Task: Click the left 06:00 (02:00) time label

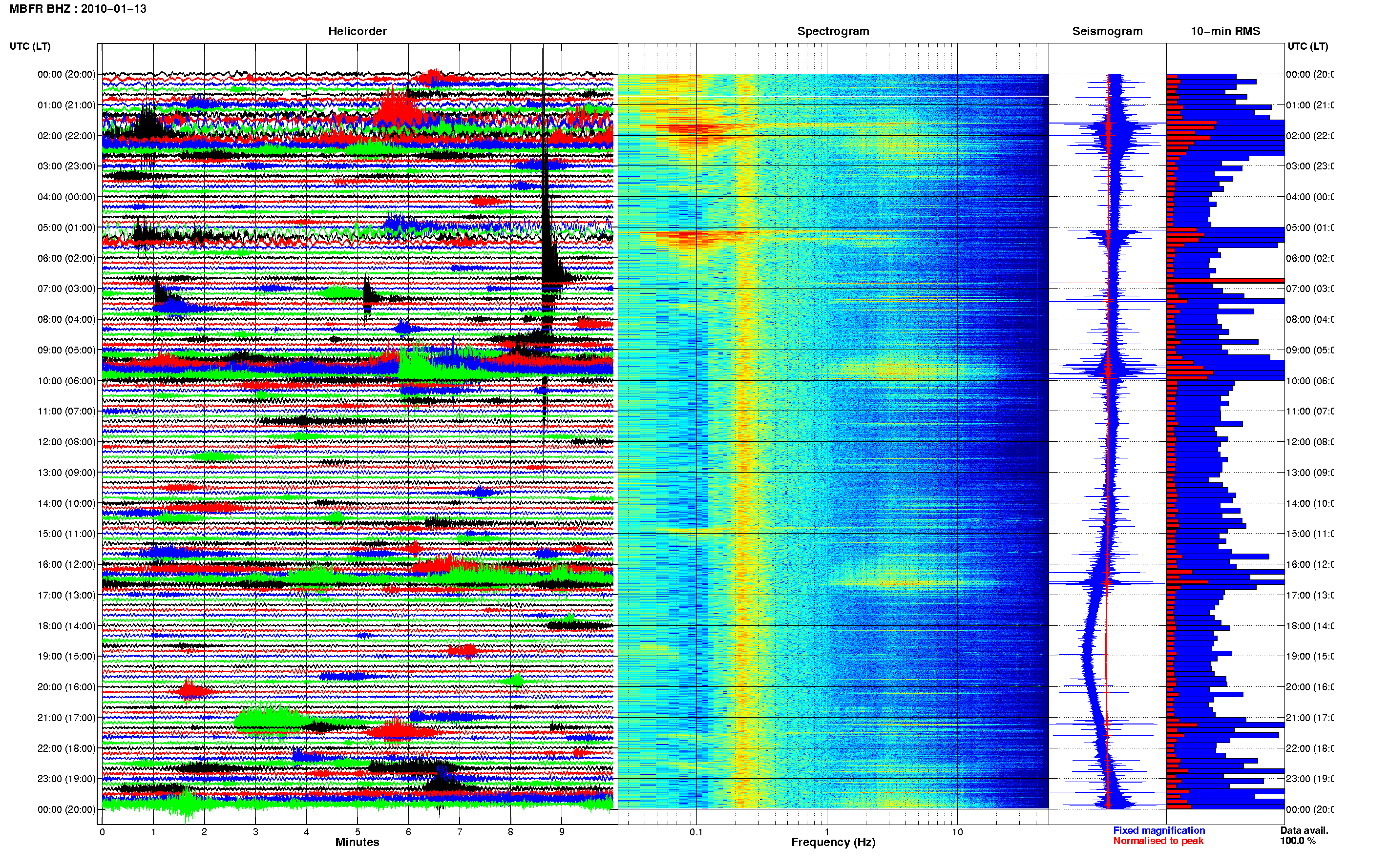Action: pos(66,258)
